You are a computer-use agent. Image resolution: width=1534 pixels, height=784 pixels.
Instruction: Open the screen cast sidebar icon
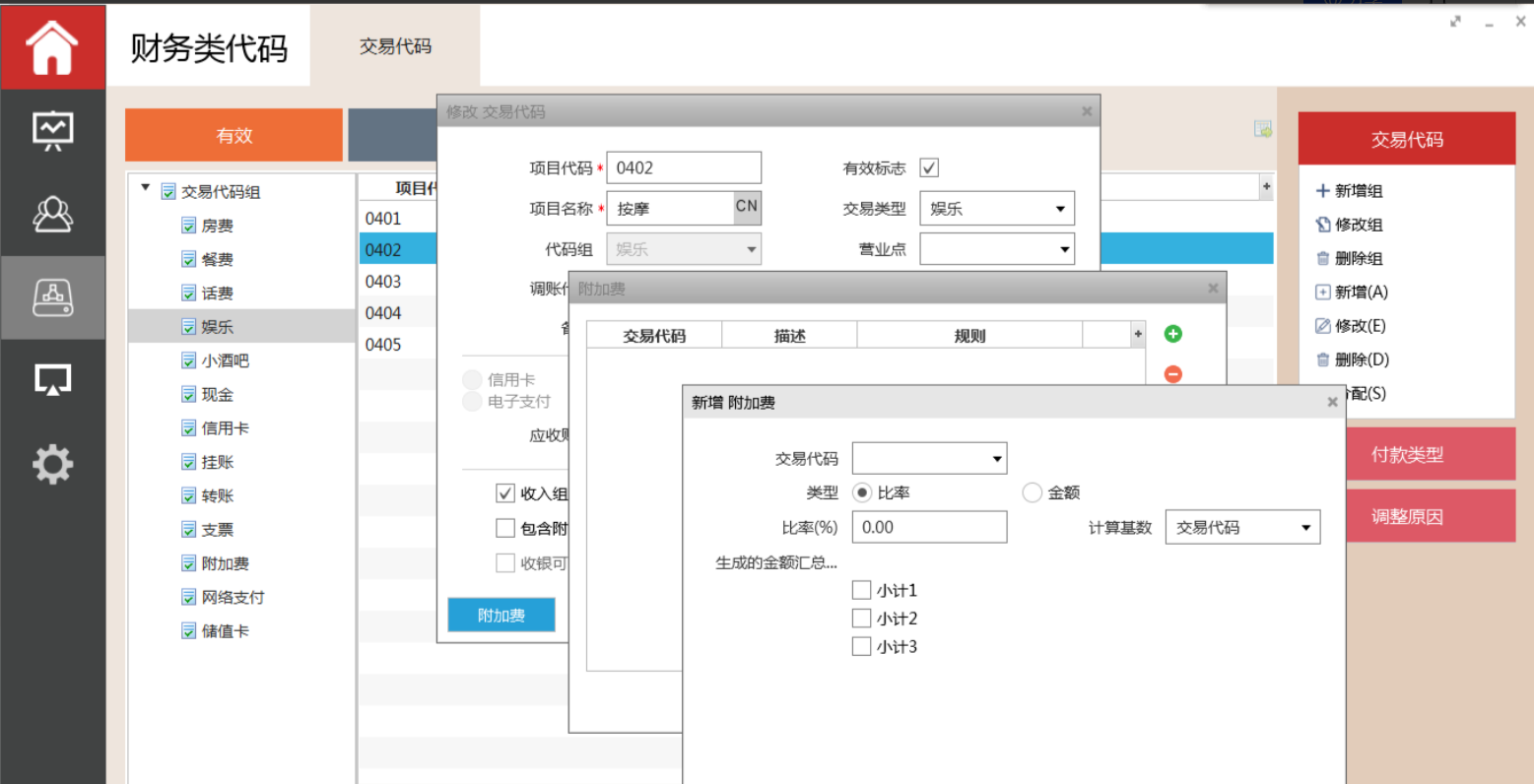(52, 379)
